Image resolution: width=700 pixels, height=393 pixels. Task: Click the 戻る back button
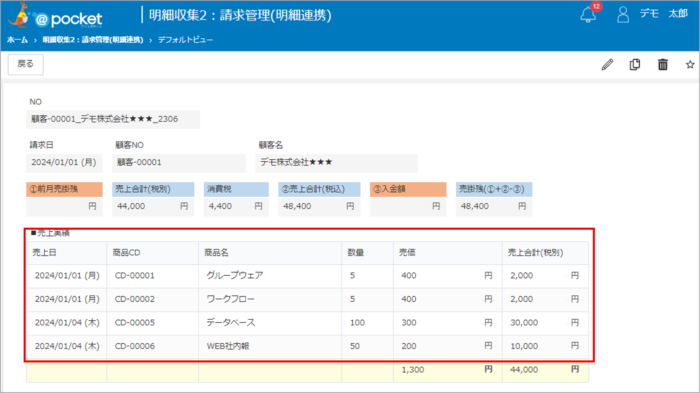click(x=25, y=64)
